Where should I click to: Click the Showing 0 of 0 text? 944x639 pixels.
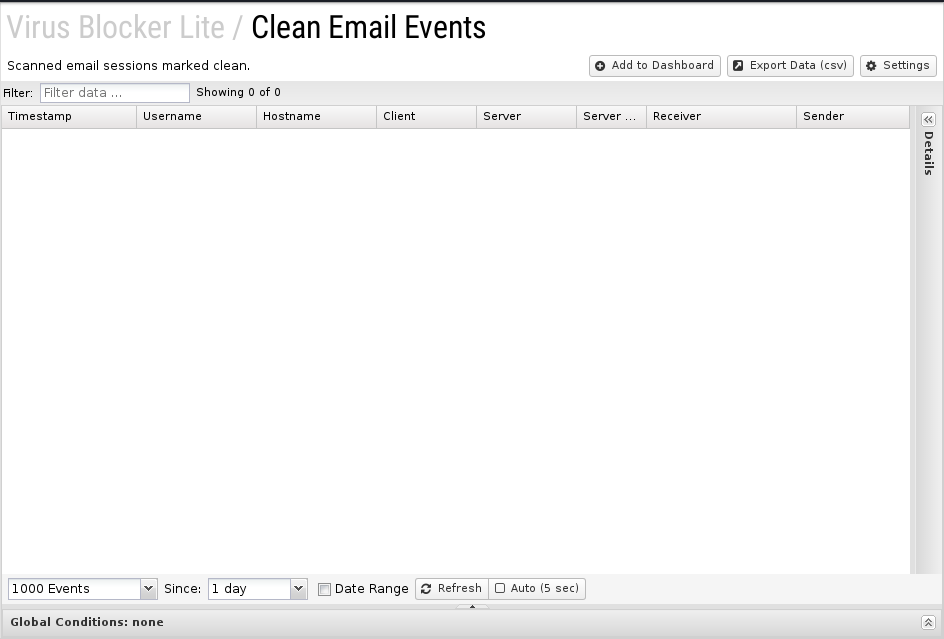238,92
